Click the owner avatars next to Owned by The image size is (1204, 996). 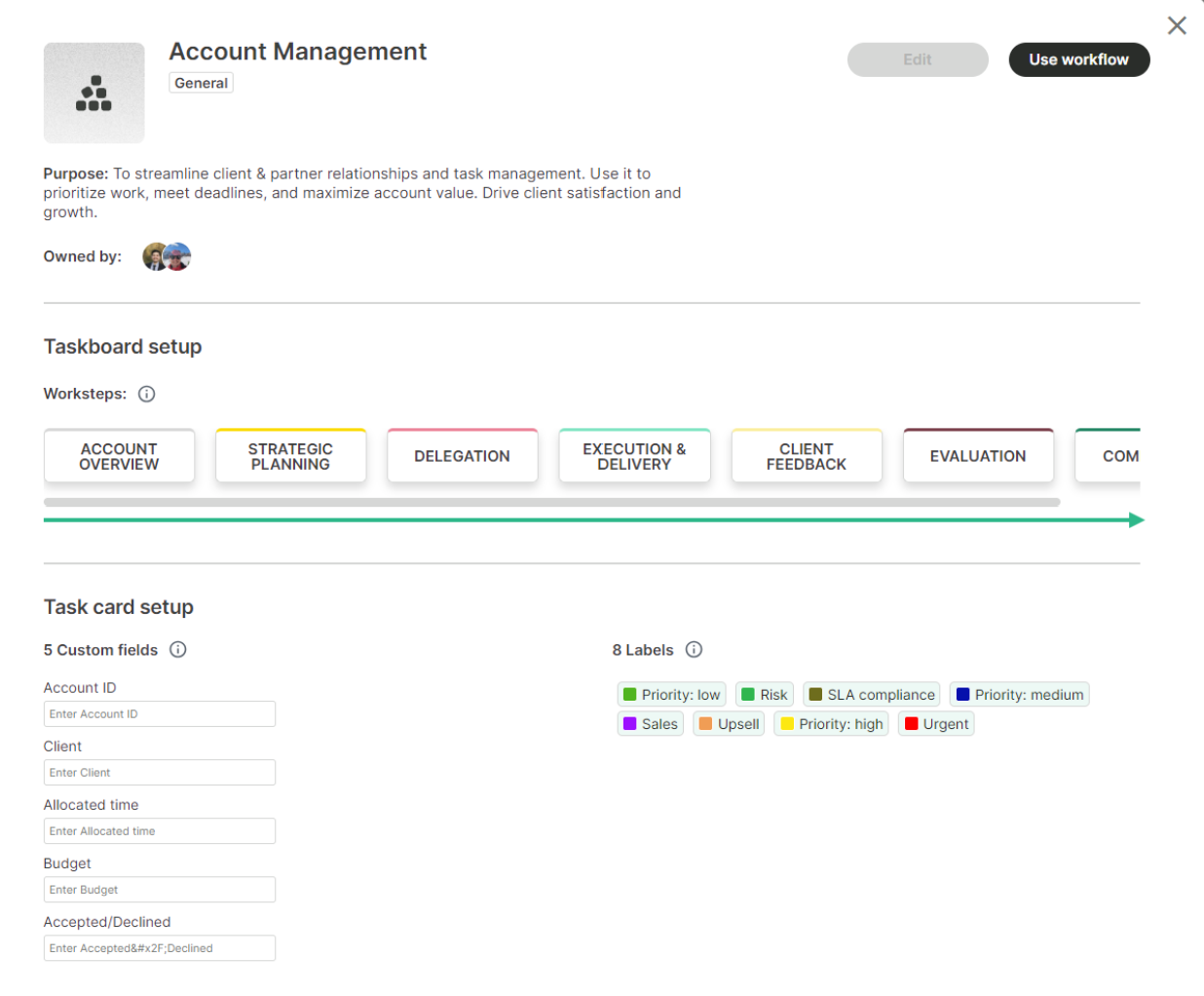tap(167, 257)
